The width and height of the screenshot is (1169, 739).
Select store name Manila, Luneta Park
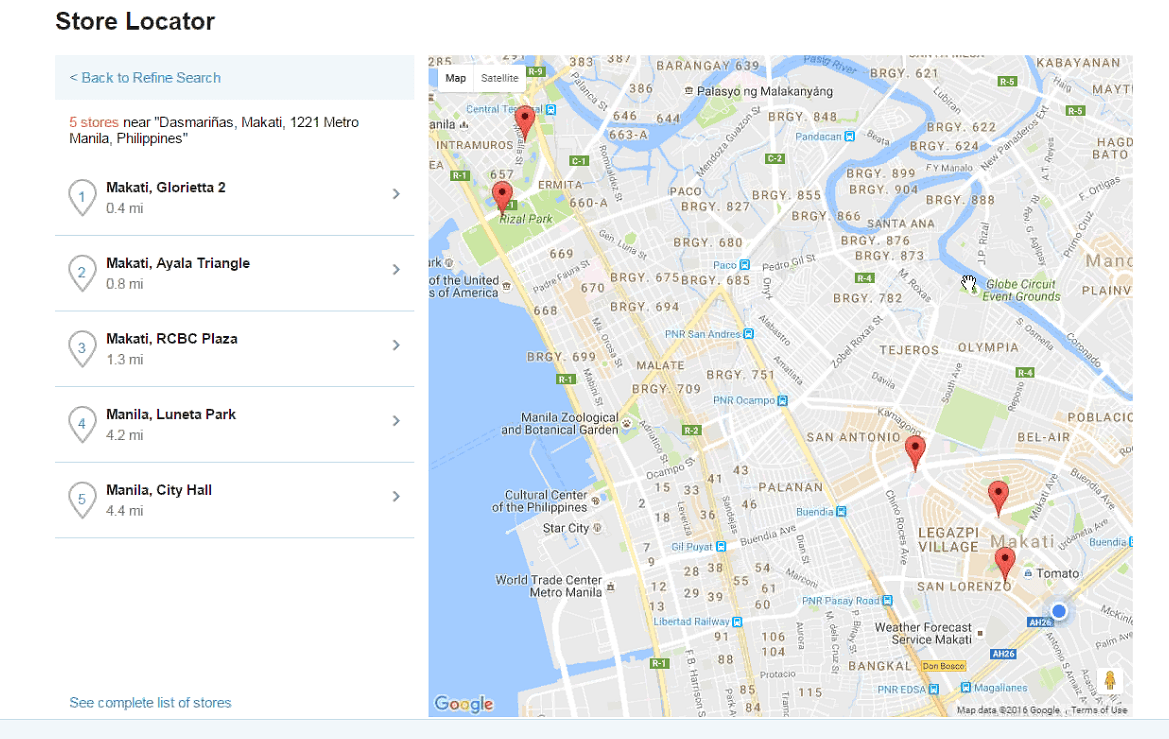tap(171, 415)
